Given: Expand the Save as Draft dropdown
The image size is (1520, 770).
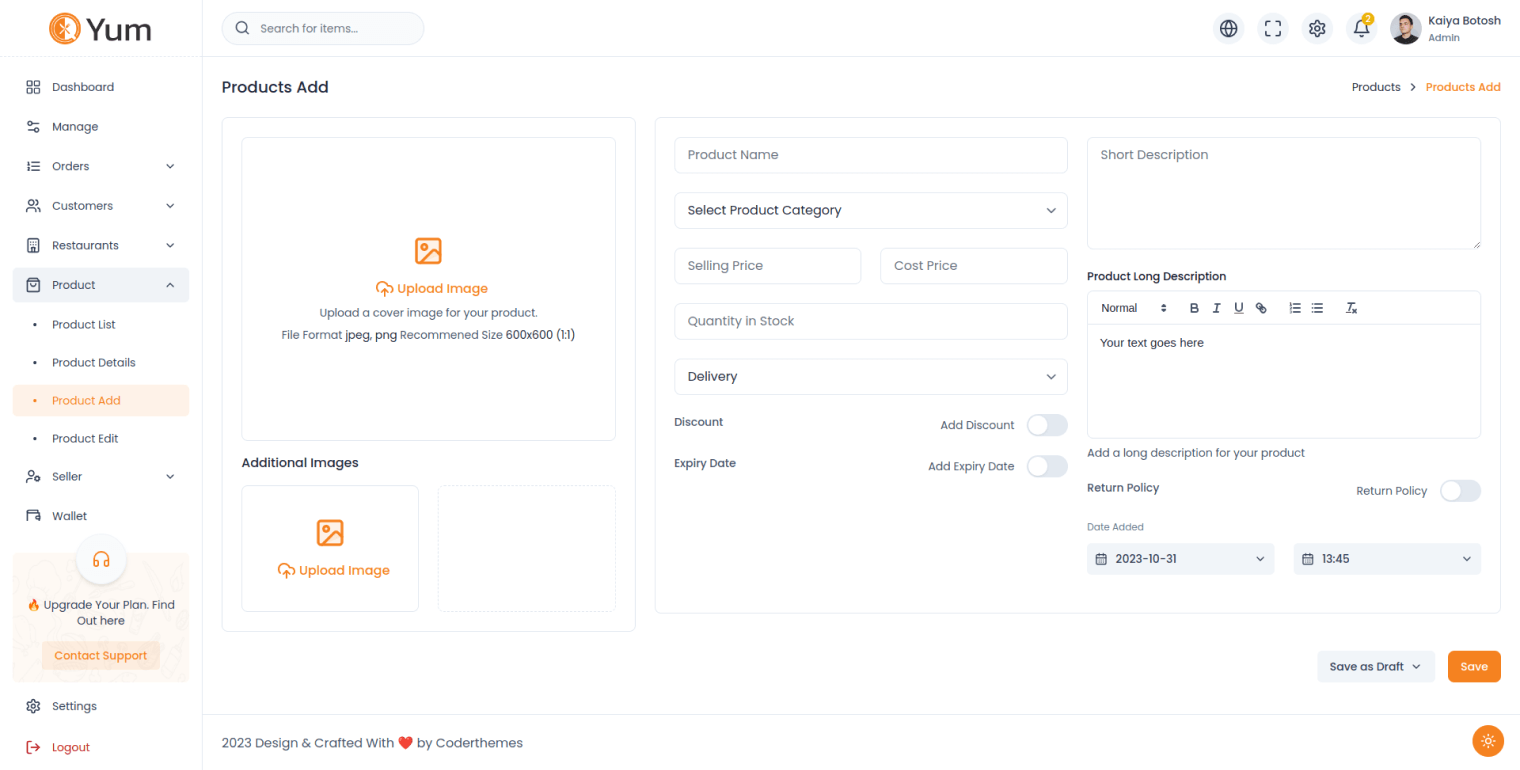Looking at the screenshot, I should tap(1375, 667).
